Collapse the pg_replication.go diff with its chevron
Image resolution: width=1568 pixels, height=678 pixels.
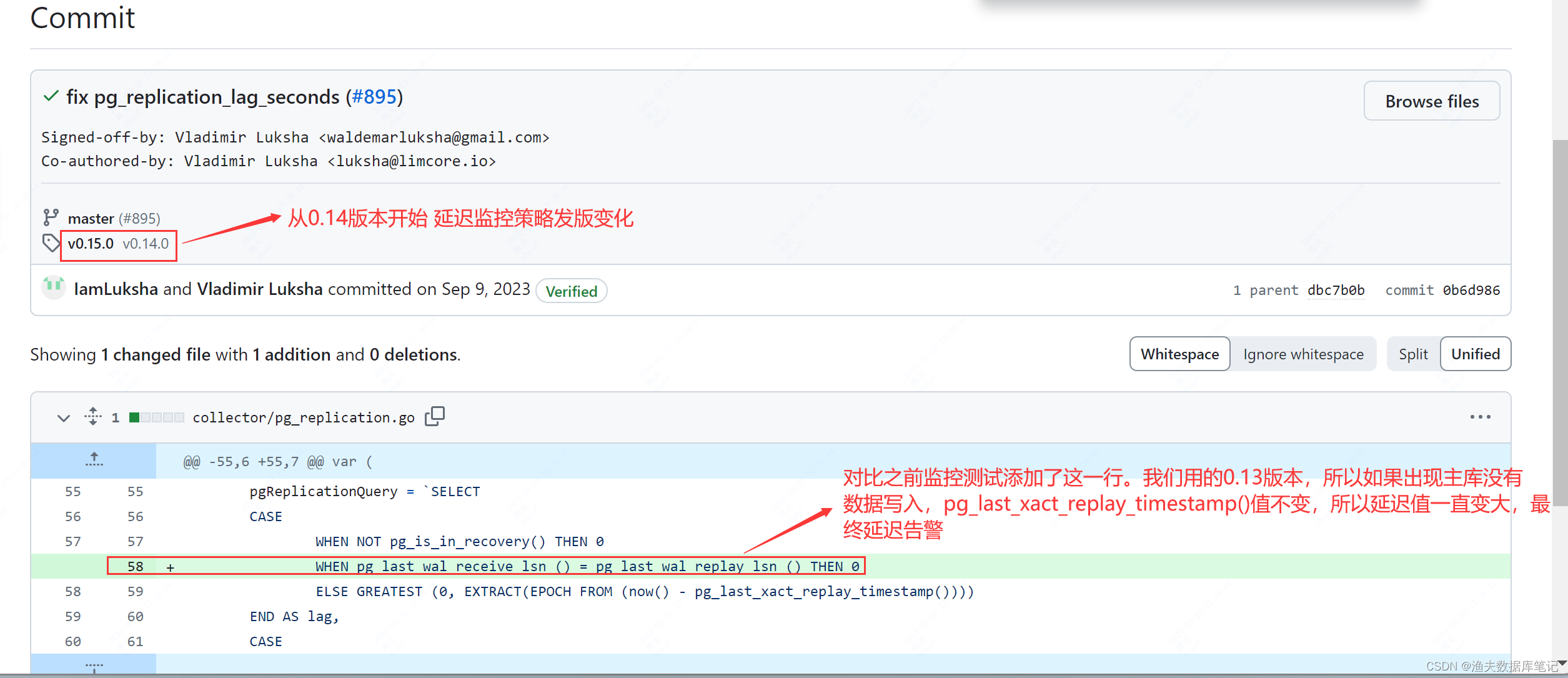coord(62,417)
